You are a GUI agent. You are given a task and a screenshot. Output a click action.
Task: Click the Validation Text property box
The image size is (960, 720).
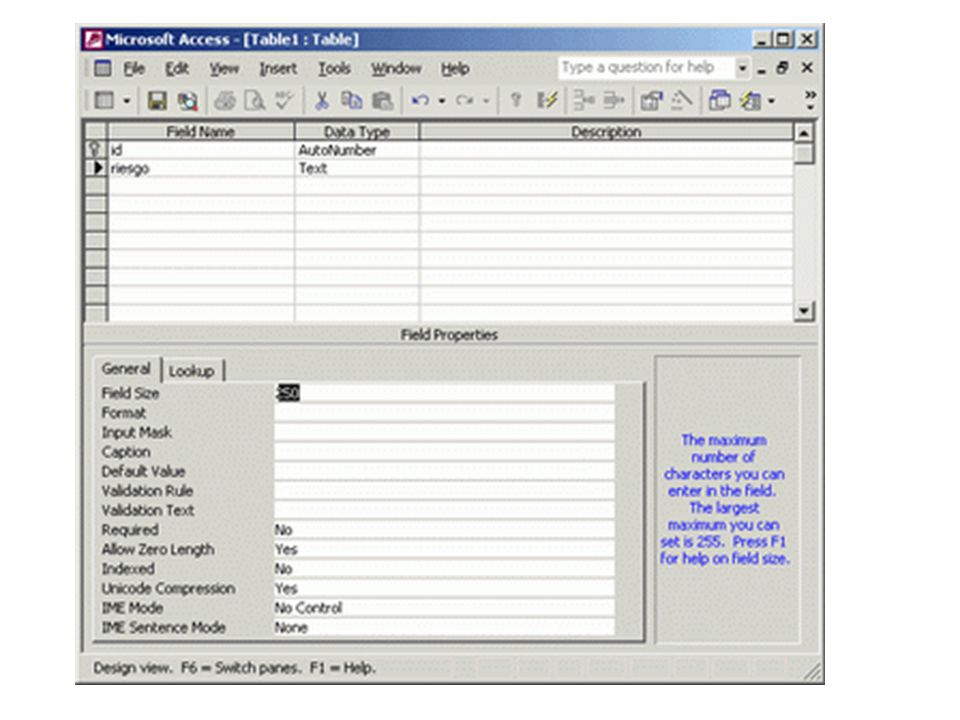(444, 511)
